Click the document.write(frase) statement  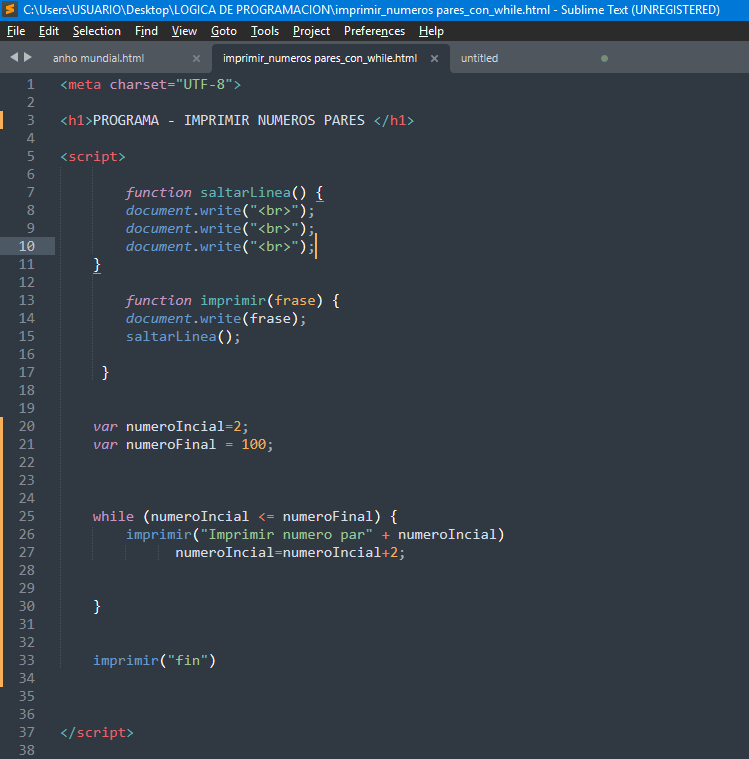click(216, 318)
